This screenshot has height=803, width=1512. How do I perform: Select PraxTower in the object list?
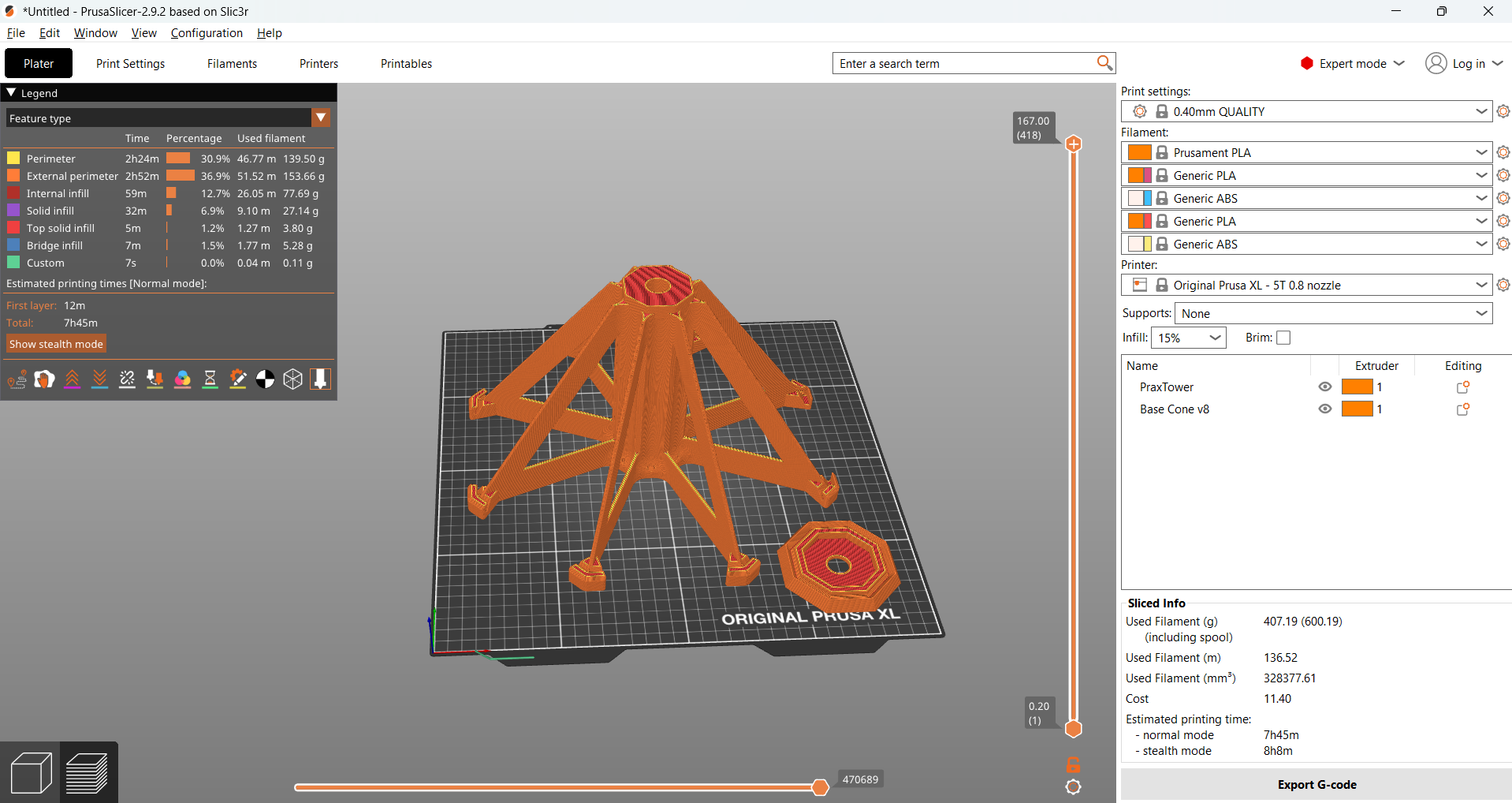1166,387
